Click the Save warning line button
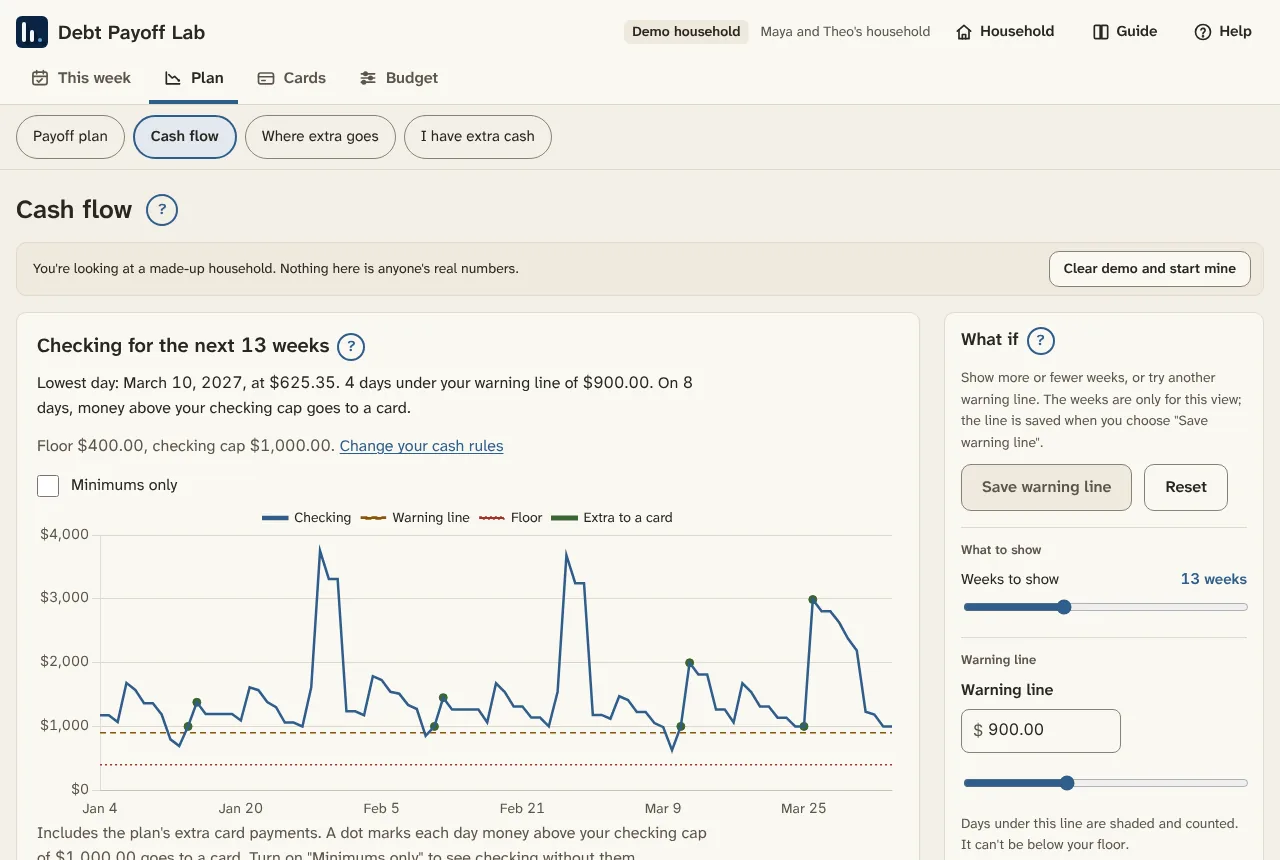 click(1046, 487)
